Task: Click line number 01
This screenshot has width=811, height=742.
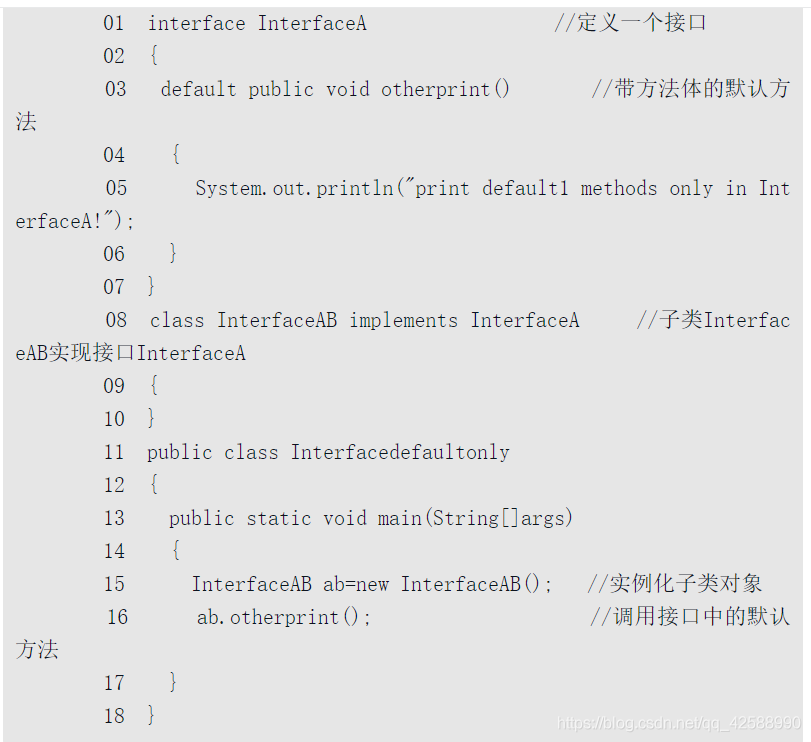Action: click(114, 23)
